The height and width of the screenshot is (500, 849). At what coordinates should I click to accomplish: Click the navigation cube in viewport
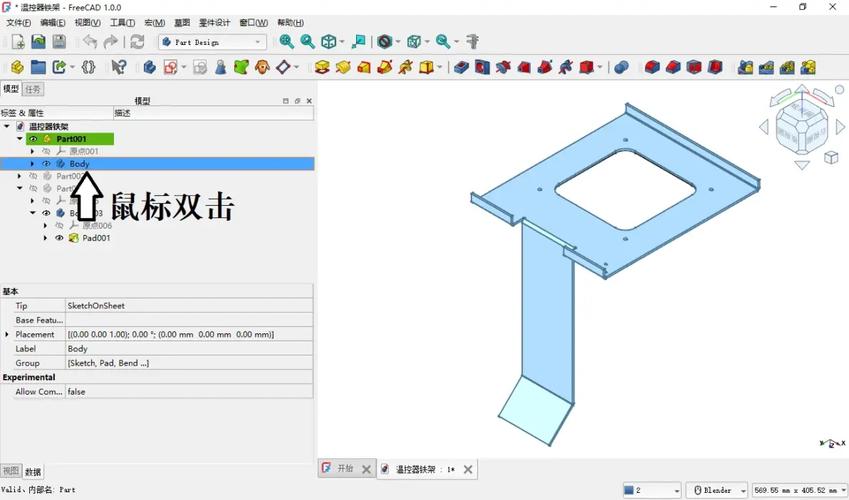coord(802,127)
